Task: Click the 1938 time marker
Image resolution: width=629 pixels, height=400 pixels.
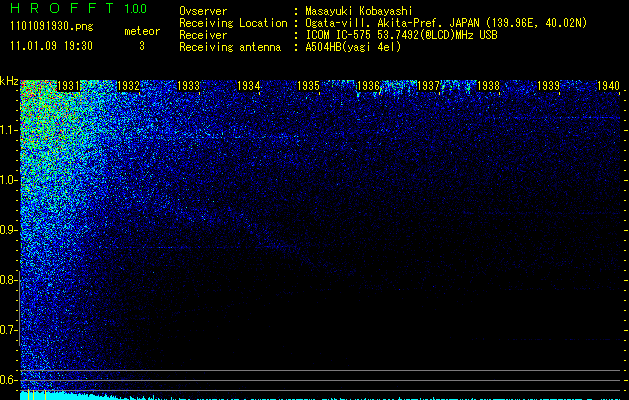Action: pos(489,86)
